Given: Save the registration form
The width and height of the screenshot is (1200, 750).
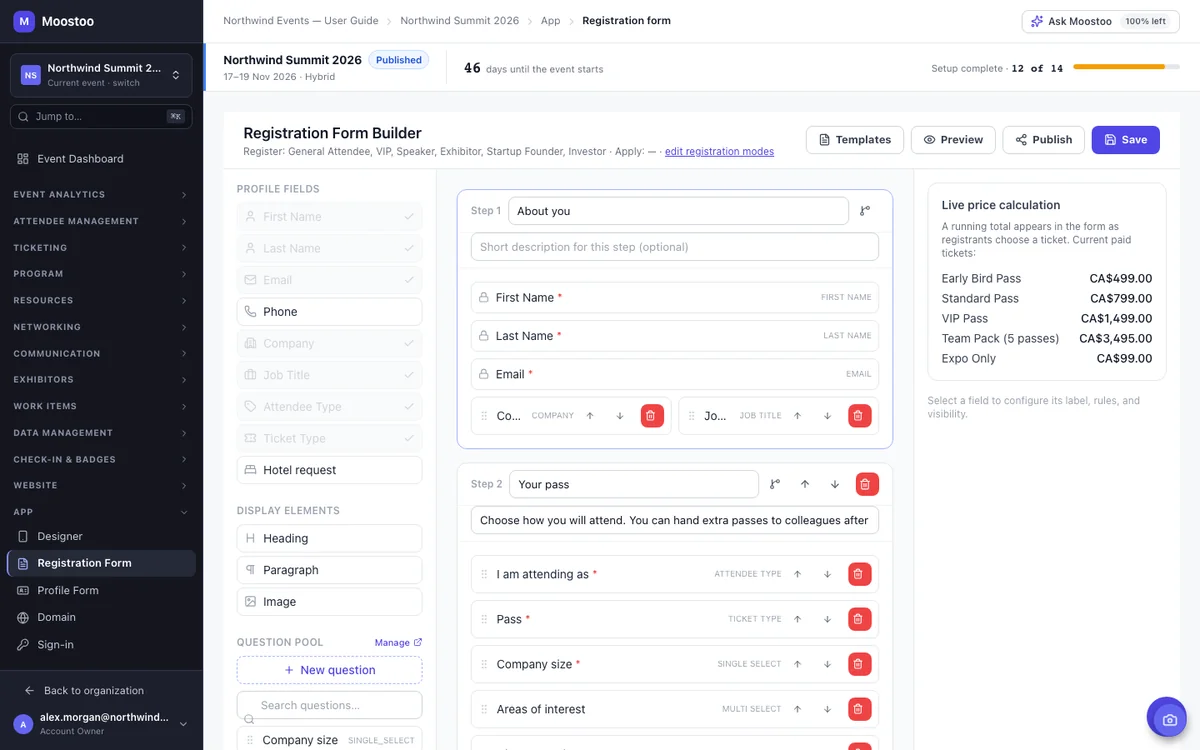Looking at the screenshot, I should 1126,140.
